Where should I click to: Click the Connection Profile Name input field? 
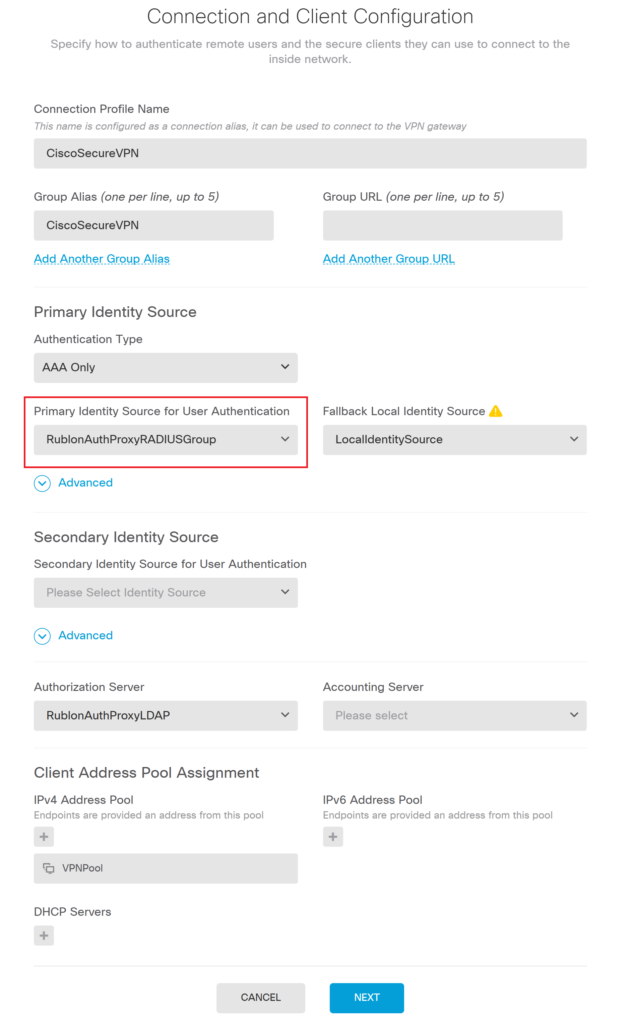[x=310, y=152]
